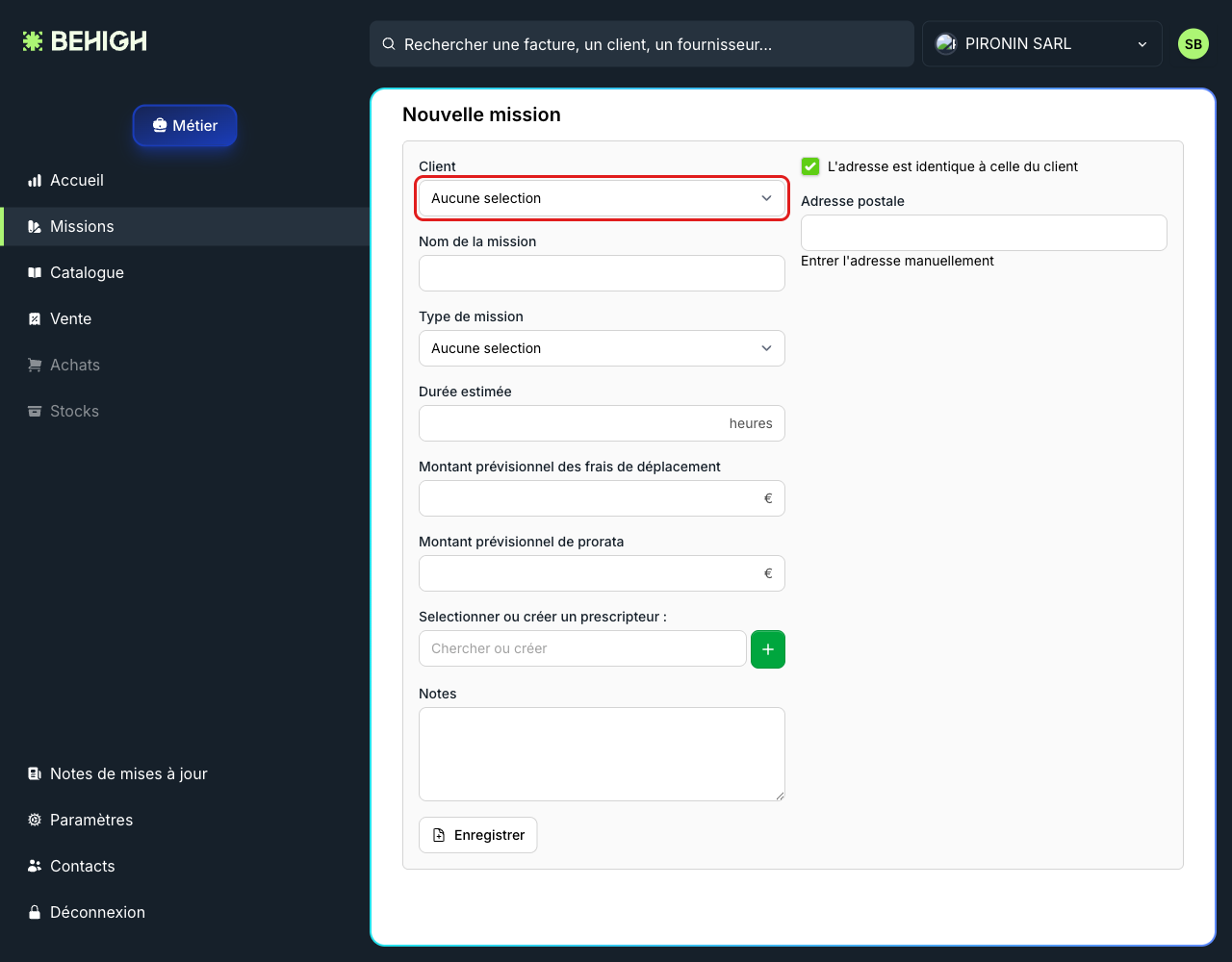This screenshot has width=1232, height=962.
Task: Open Vente in the sidebar
Action: click(x=185, y=319)
